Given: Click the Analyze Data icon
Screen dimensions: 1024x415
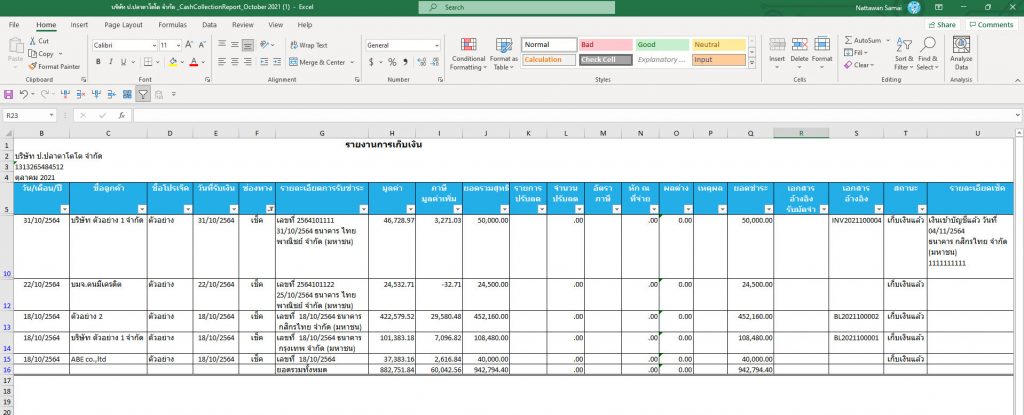Looking at the screenshot, I should point(961,55).
